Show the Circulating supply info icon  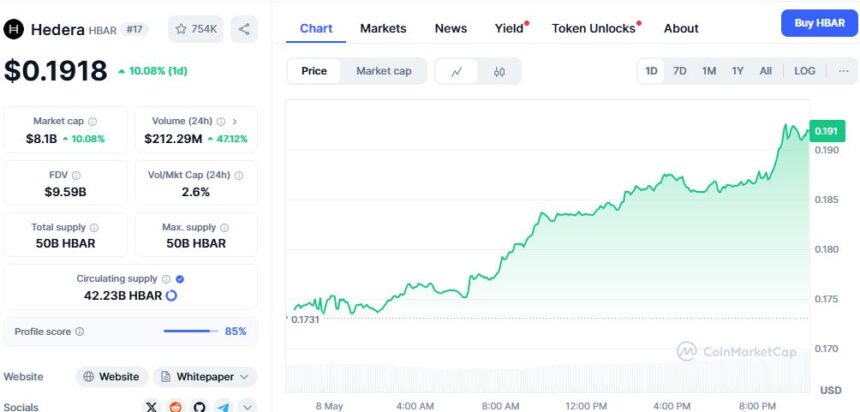[x=166, y=279]
